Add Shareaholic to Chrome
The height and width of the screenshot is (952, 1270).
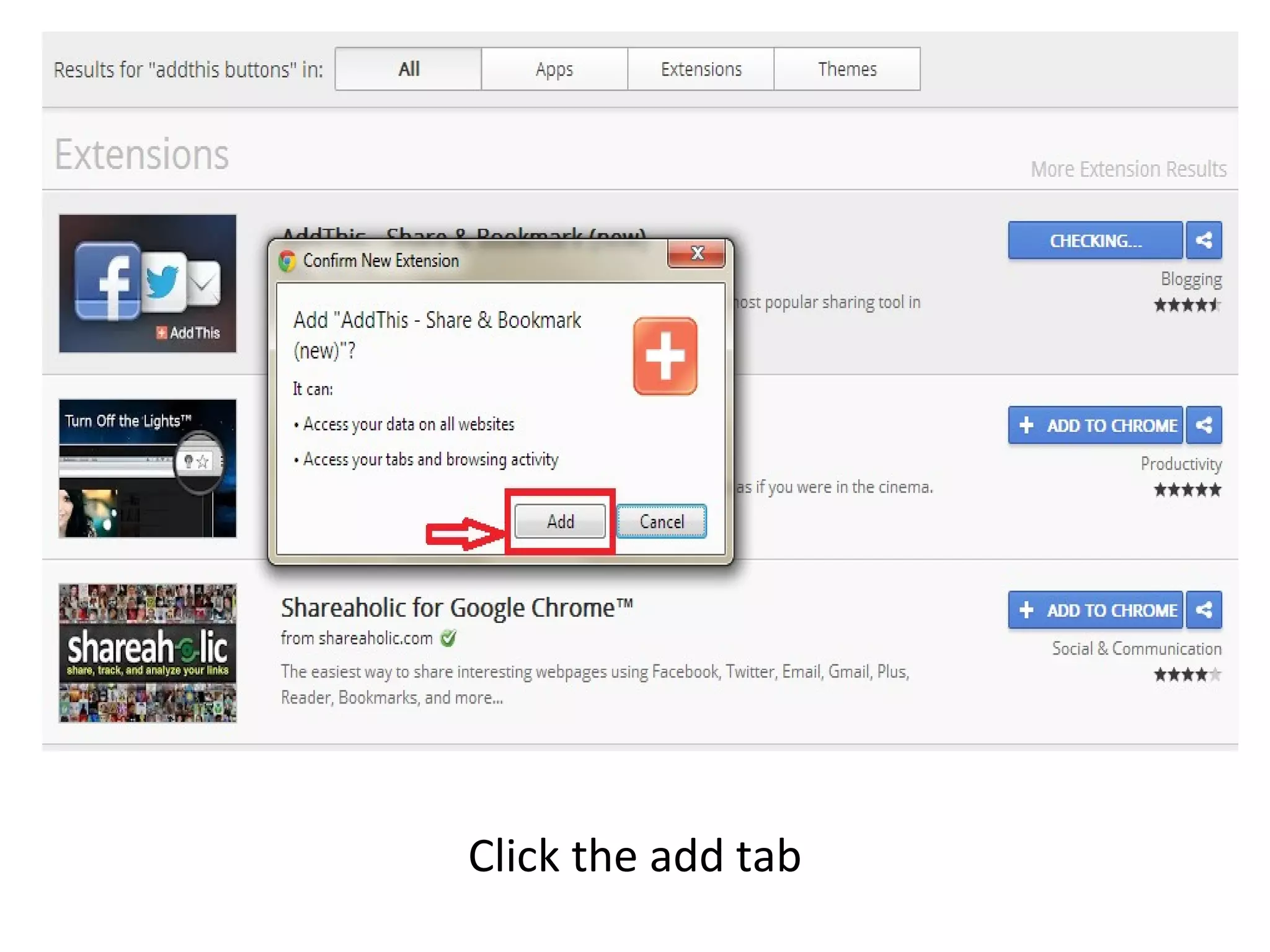(x=1095, y=610)
